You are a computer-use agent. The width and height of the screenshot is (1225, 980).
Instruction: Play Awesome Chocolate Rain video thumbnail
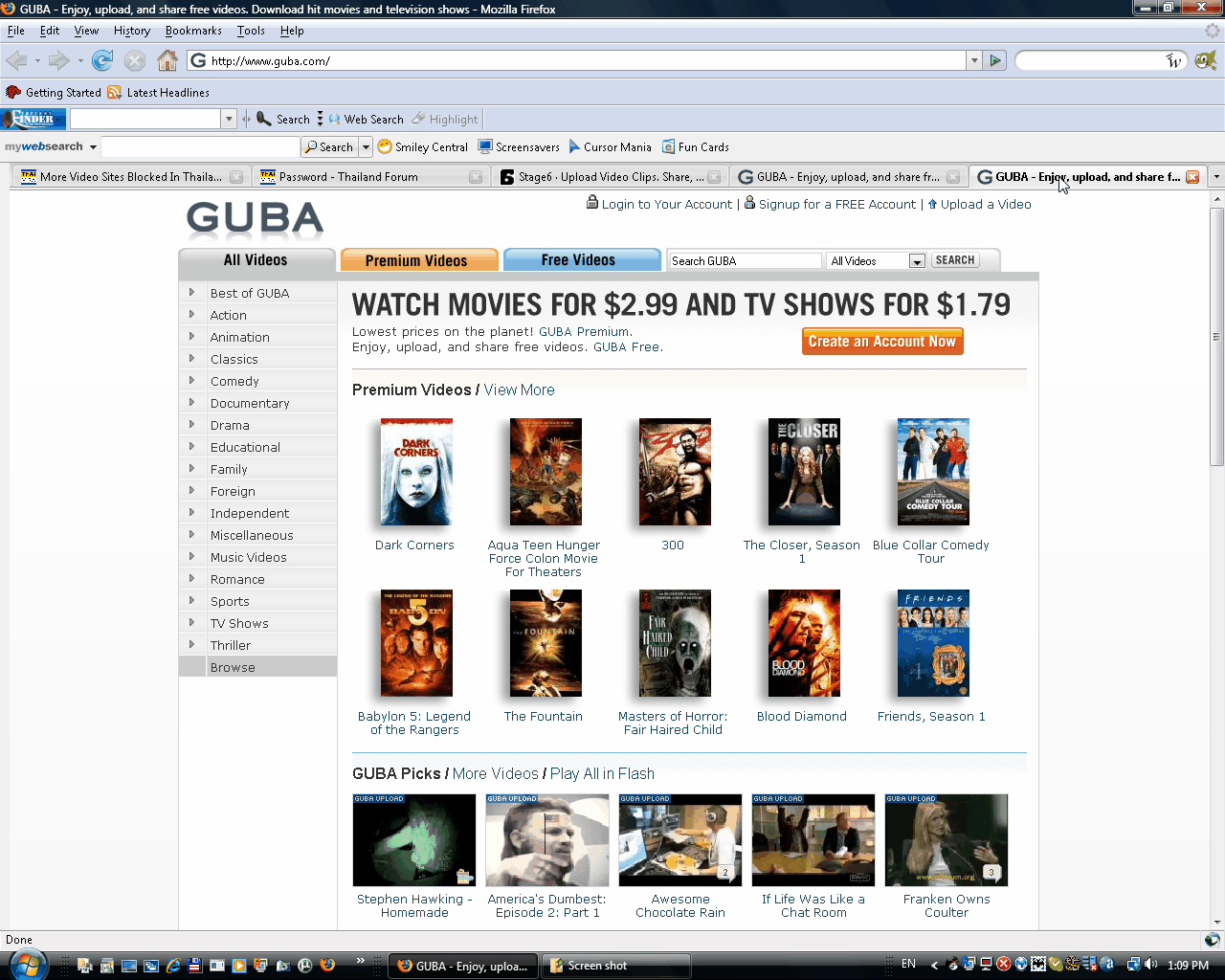coord(680,840)
